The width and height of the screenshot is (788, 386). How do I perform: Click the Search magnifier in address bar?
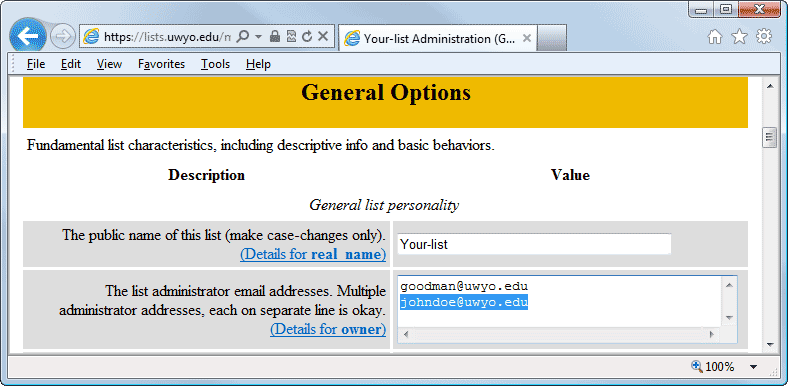pyautogui.click(x=243, y=36)
